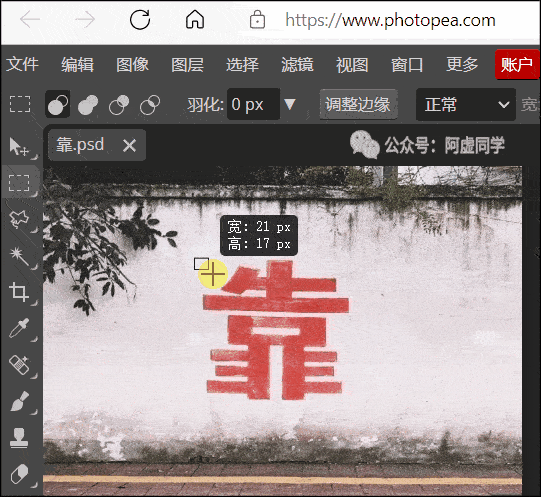Image resolution: width=541 pixels, height=497 pixels.
Task: Open the 窗口 menu
Action: coord(407,65)
